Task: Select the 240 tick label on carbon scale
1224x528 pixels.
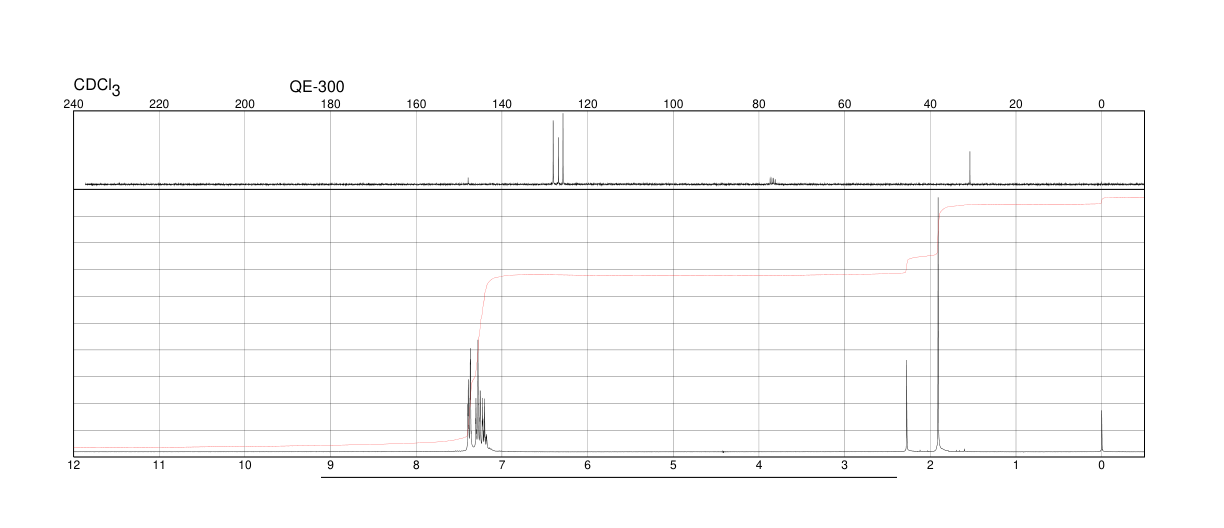Action: click(x=74, y=104)
